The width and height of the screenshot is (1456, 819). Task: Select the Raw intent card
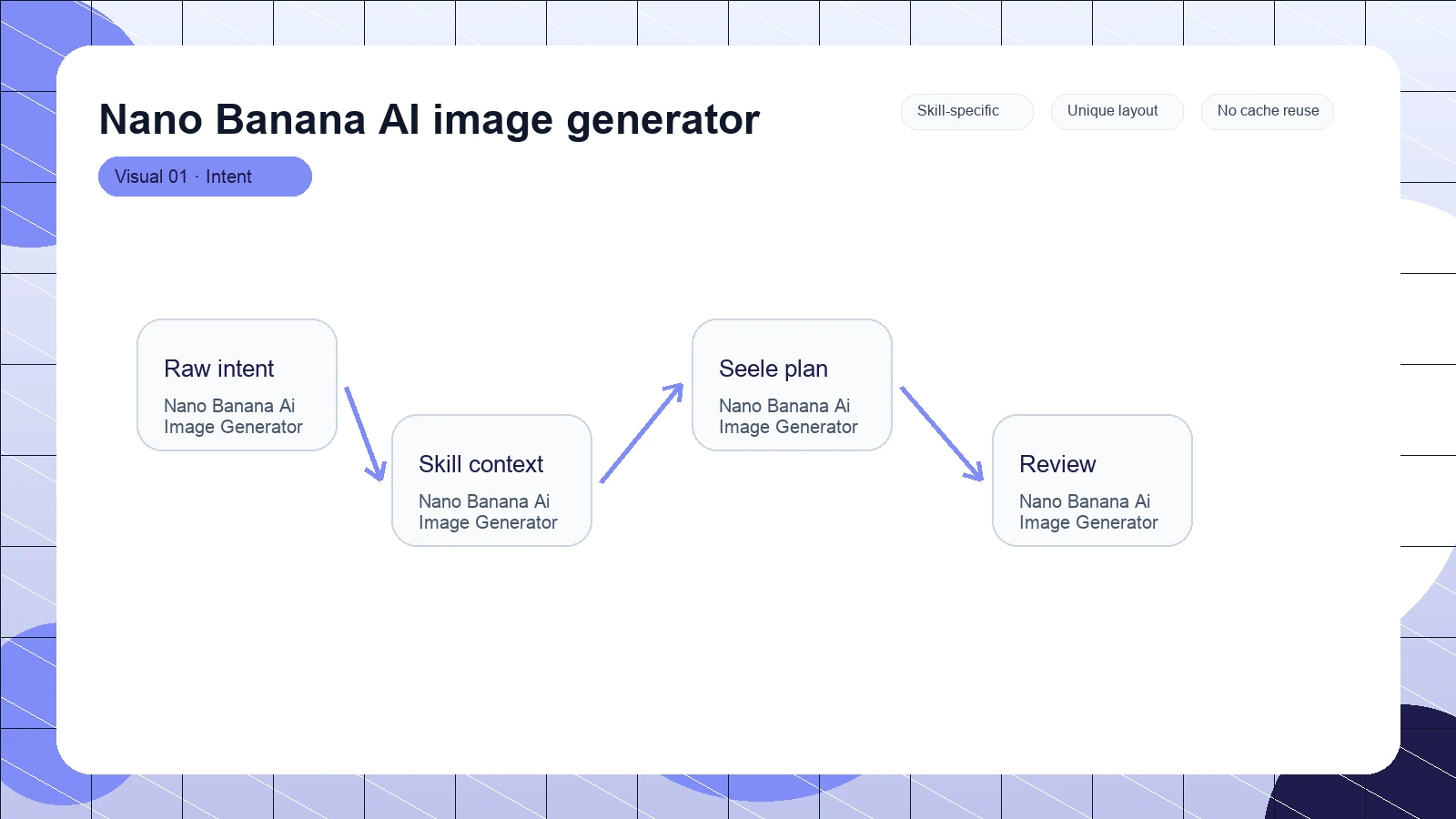pyautogui.click(x=237, y=385)
